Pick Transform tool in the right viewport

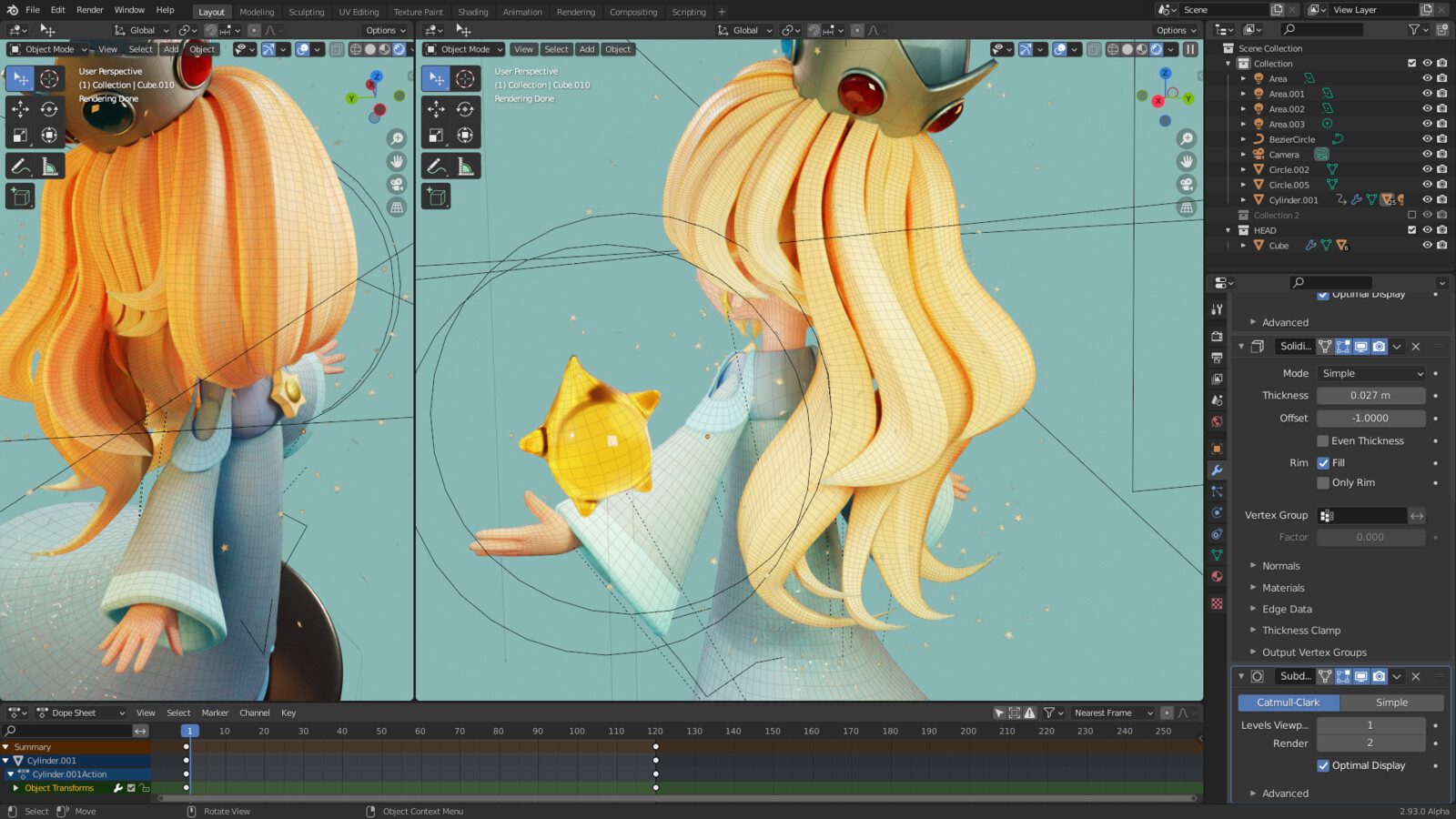point(465,136)
